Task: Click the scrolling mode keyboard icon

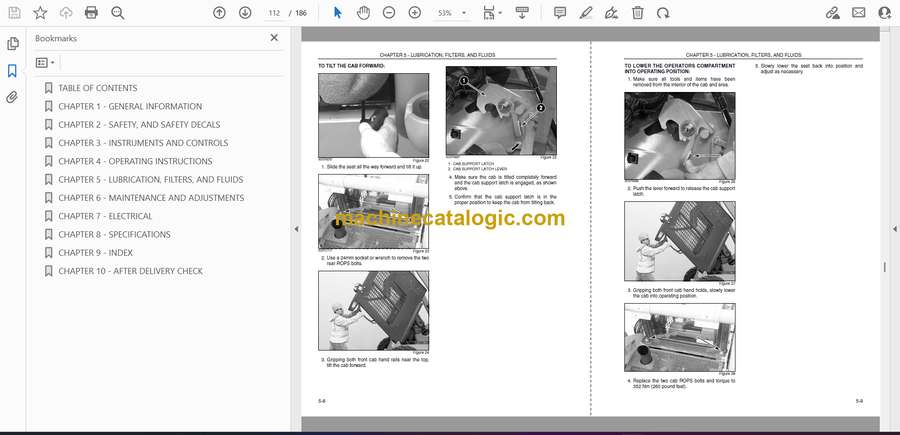Action: pyautogui.click(x=522, y=13)
